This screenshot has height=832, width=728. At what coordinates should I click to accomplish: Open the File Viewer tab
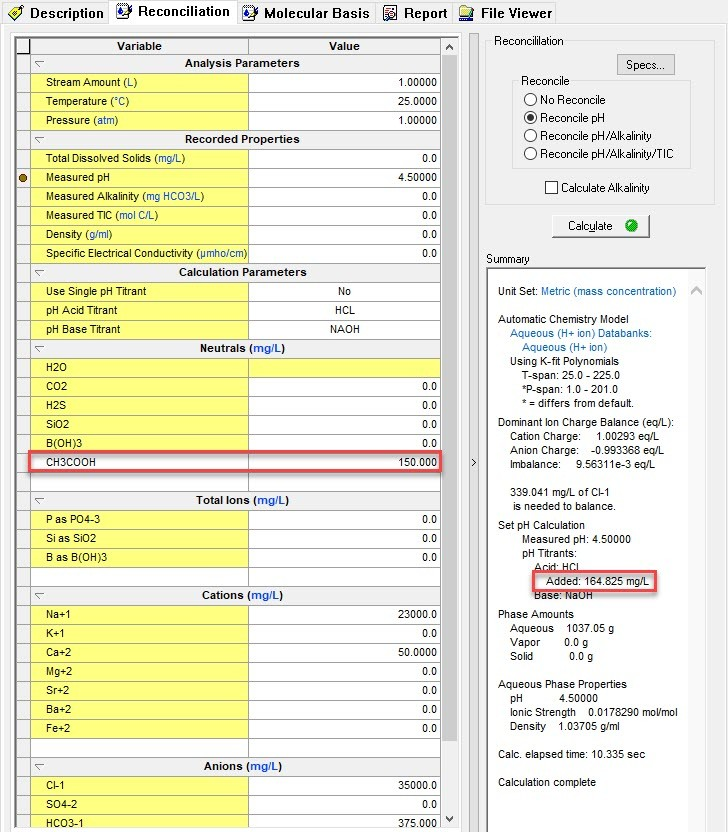pyautogui.click(x=506, y=13)
